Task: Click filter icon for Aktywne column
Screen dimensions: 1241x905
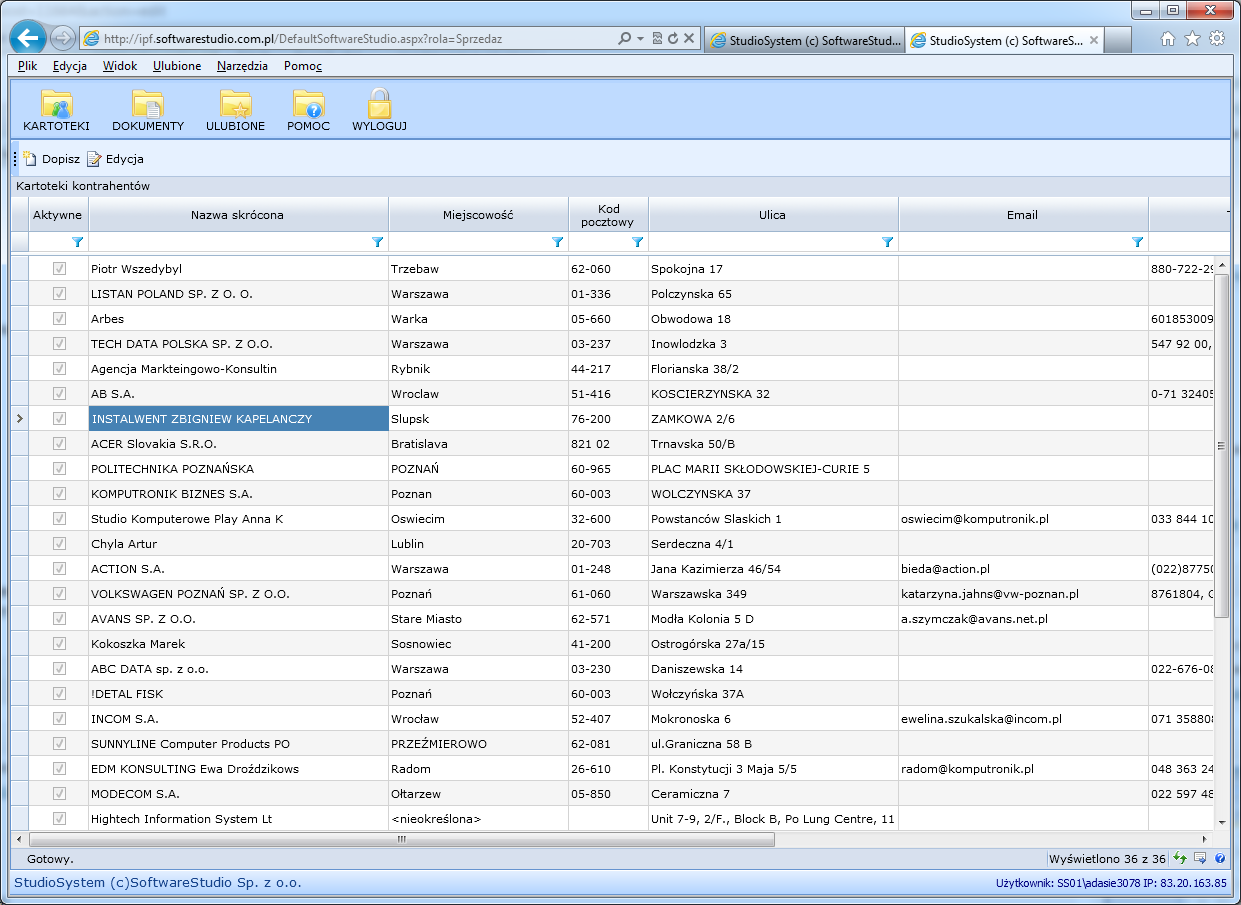Action: tap(78, 242)
